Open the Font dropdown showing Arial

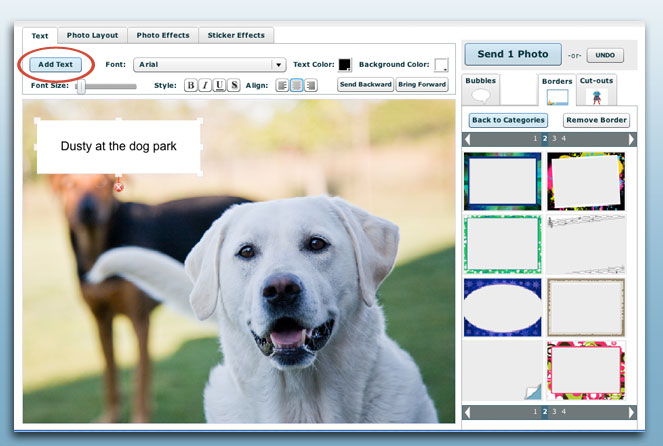[210, 65]
